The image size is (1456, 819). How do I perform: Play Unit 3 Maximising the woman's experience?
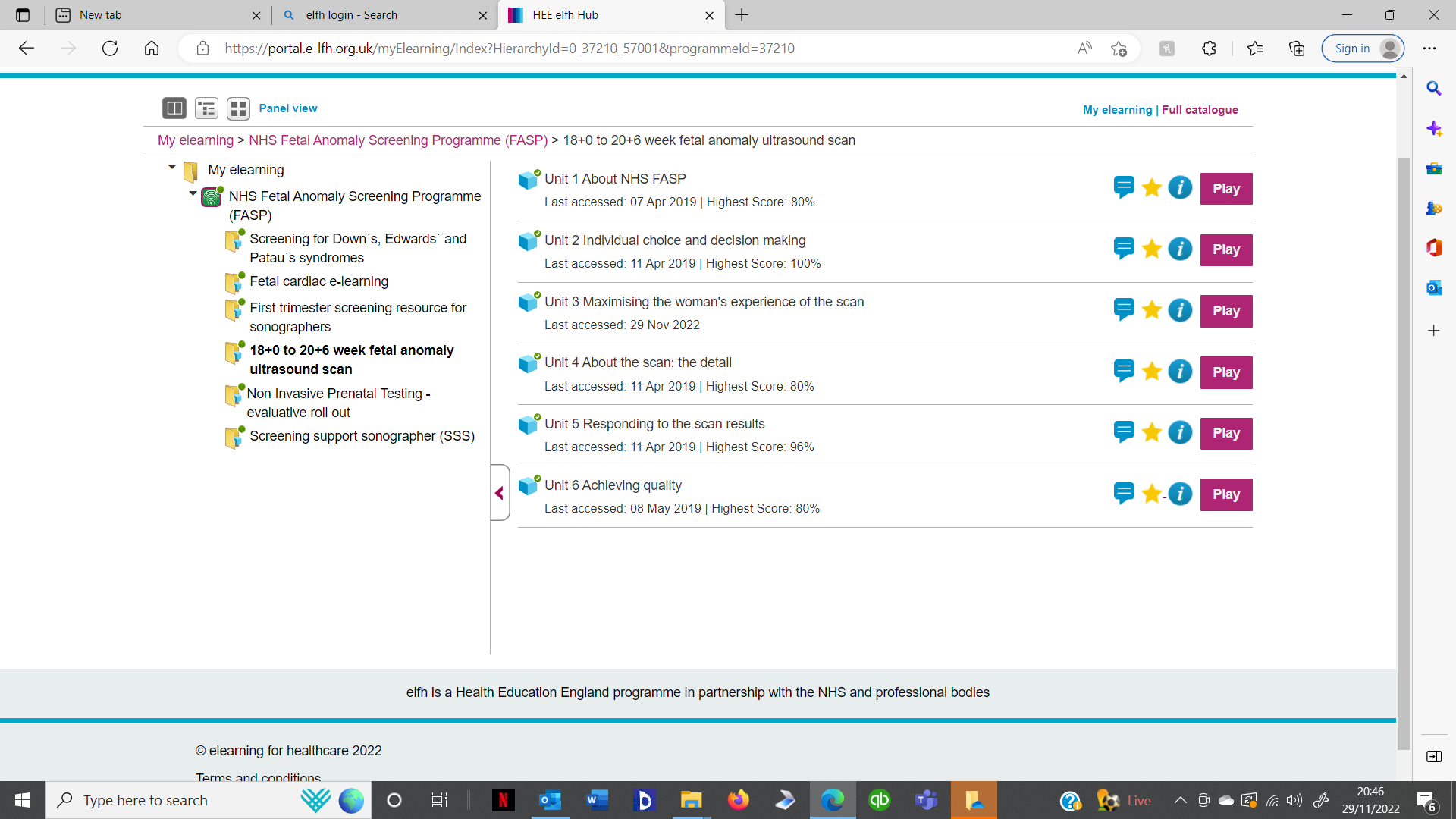(x=1225, y=311)
